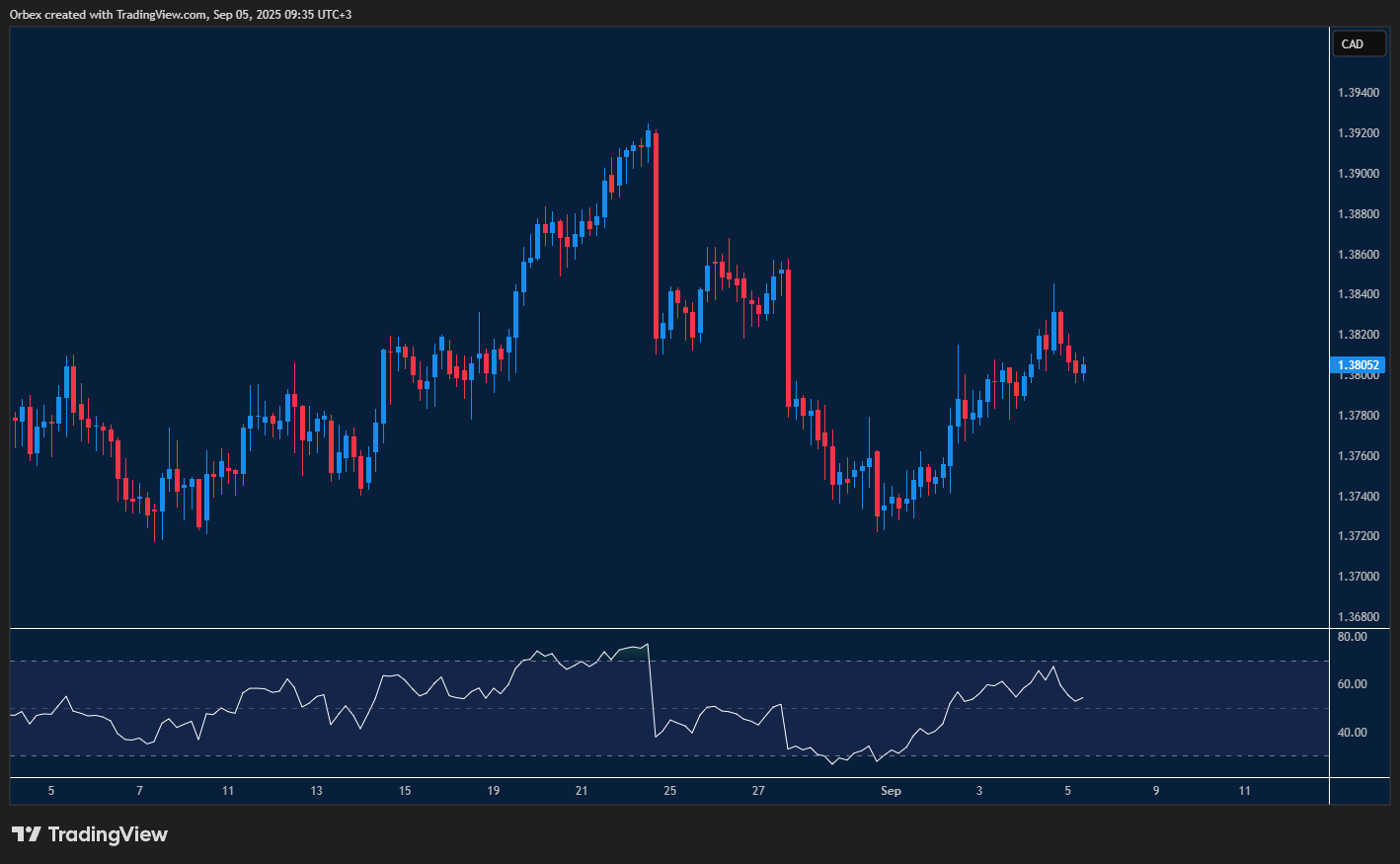Click the current price tag 1.38052
1400x864 pixels.
point(1359,364)
